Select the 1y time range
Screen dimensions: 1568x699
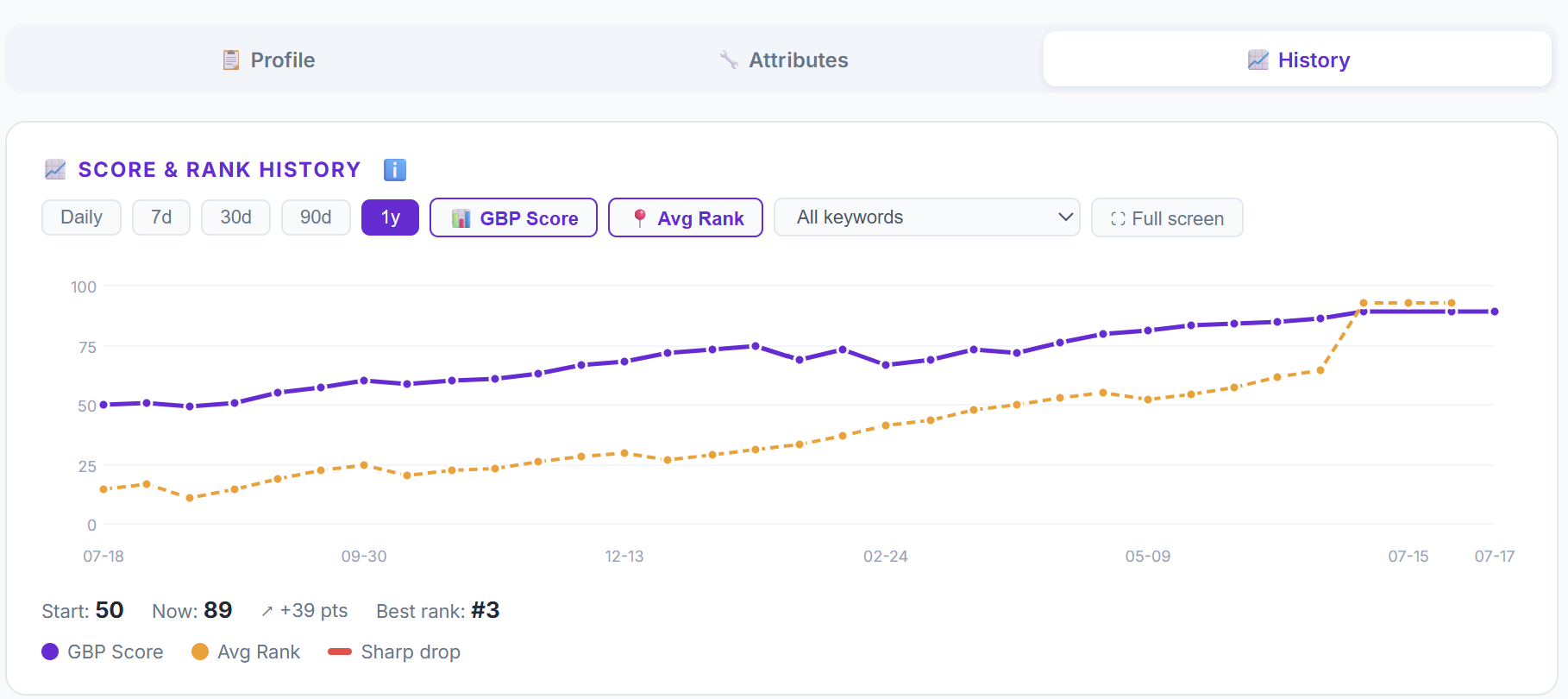pyautogui.click(x=390, y=217)
